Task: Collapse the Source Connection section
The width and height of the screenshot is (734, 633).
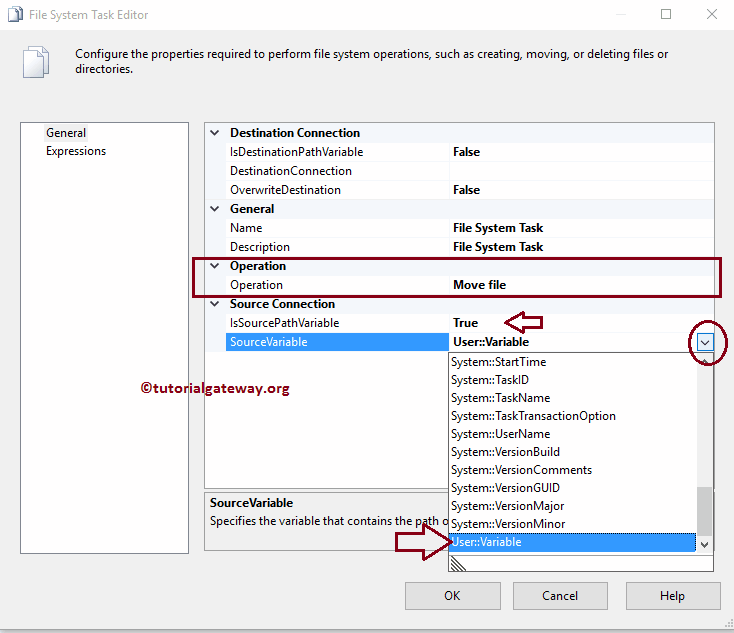Action: click(215, 304)
